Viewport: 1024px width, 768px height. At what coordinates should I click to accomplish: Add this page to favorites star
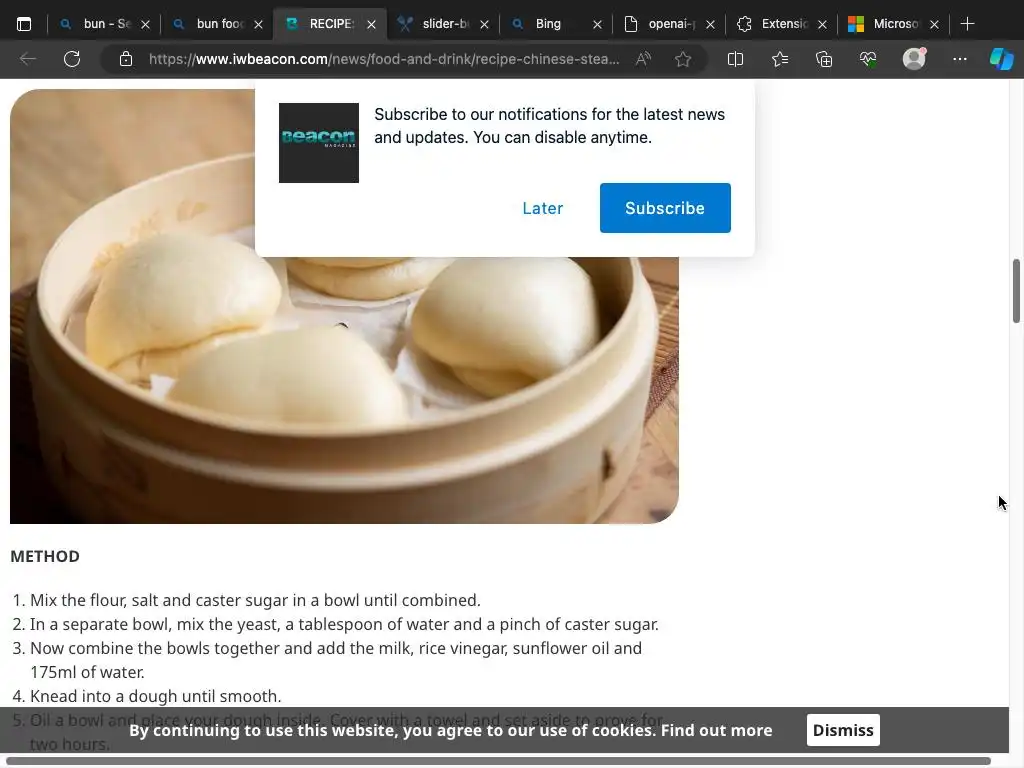(x=683, y=59)
